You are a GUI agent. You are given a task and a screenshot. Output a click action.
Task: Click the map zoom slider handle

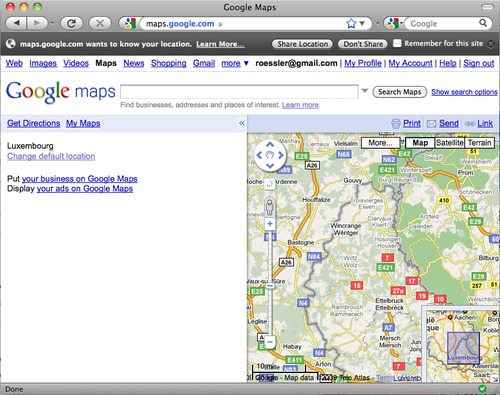(x=270, y=286)
